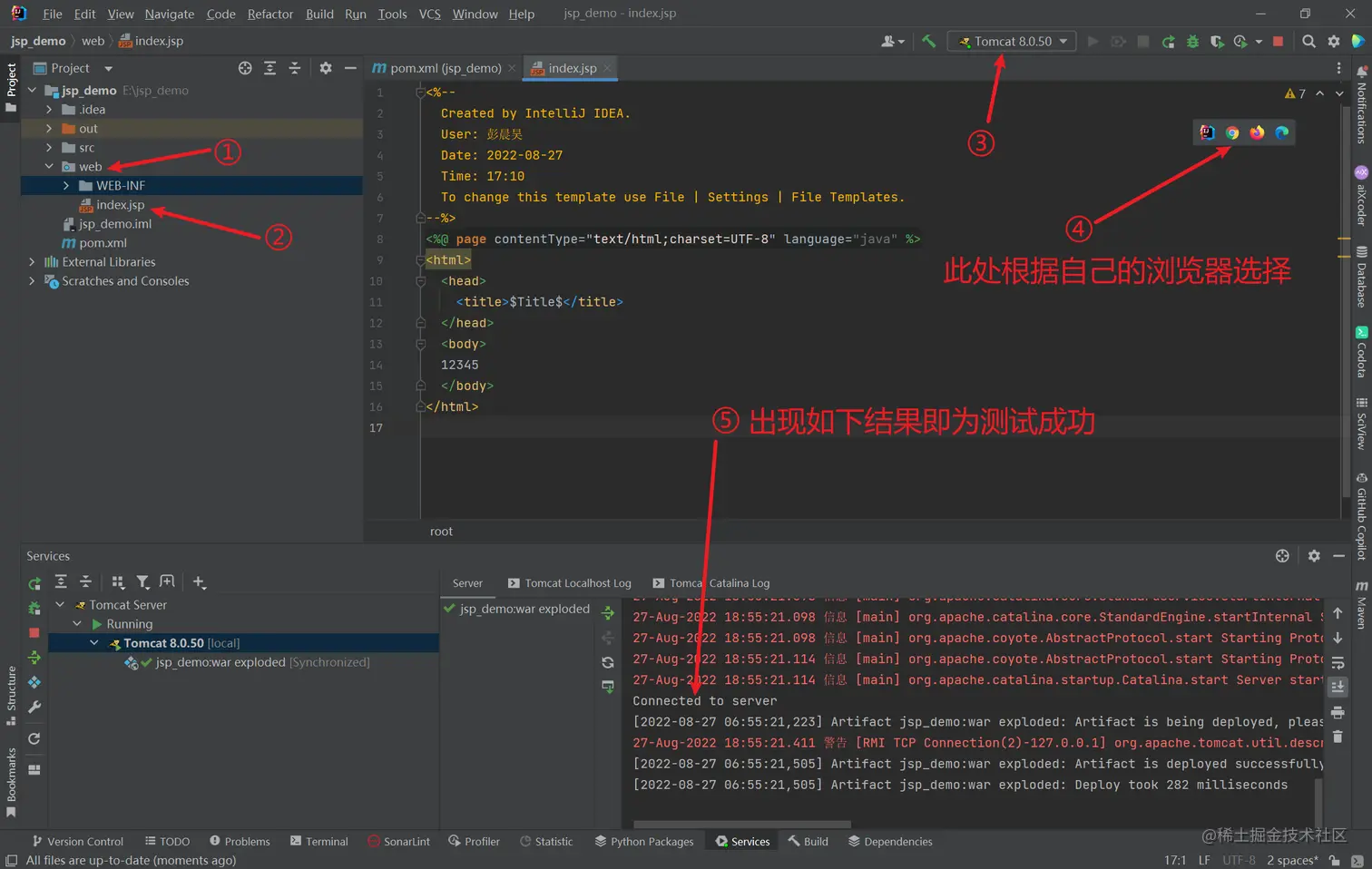
Task: Open index.jsp in Firefox browser icon
Action: click(x=1257, y=132)
